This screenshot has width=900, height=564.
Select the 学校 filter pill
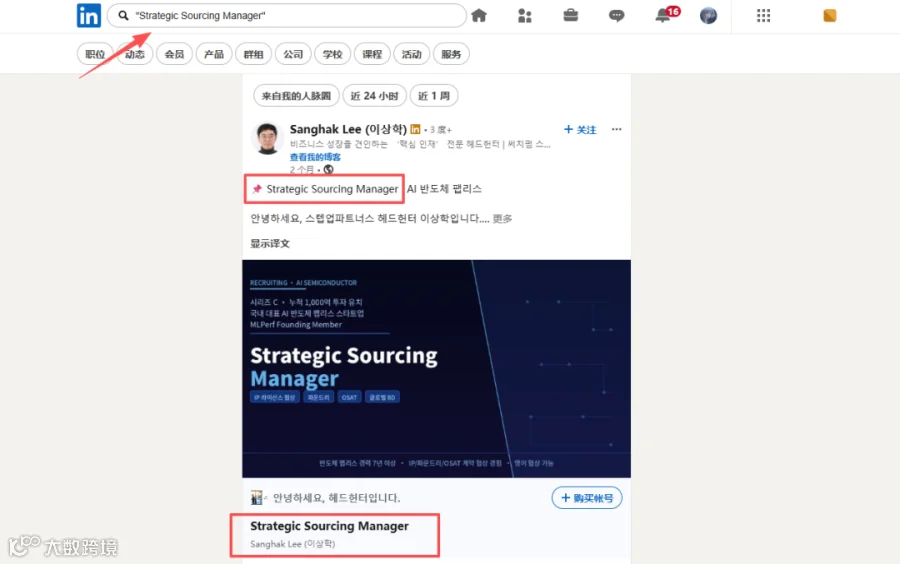pyautogui.click(x=332, y=54)
